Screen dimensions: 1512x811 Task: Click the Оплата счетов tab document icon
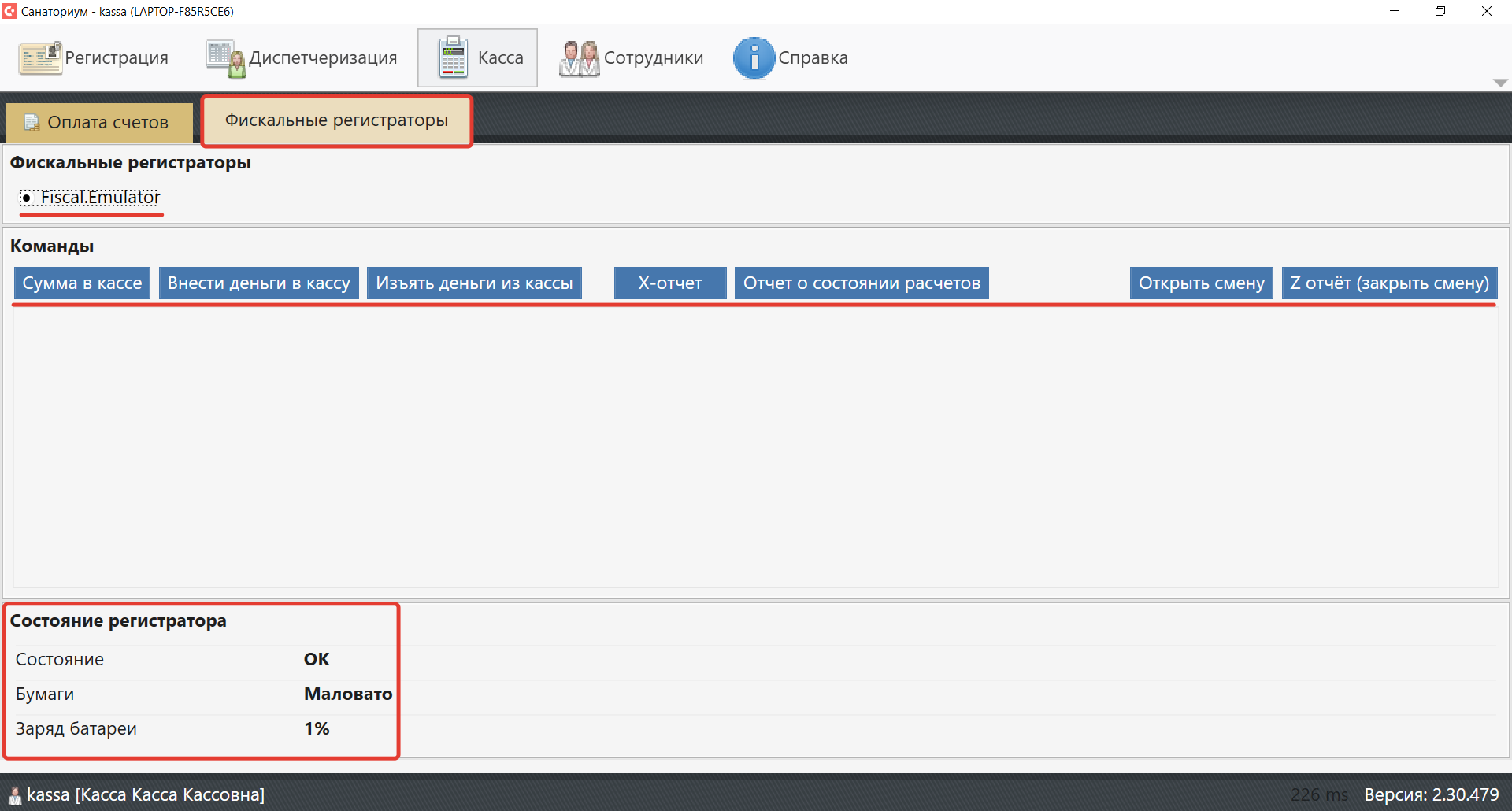click(x=31, y=123)
